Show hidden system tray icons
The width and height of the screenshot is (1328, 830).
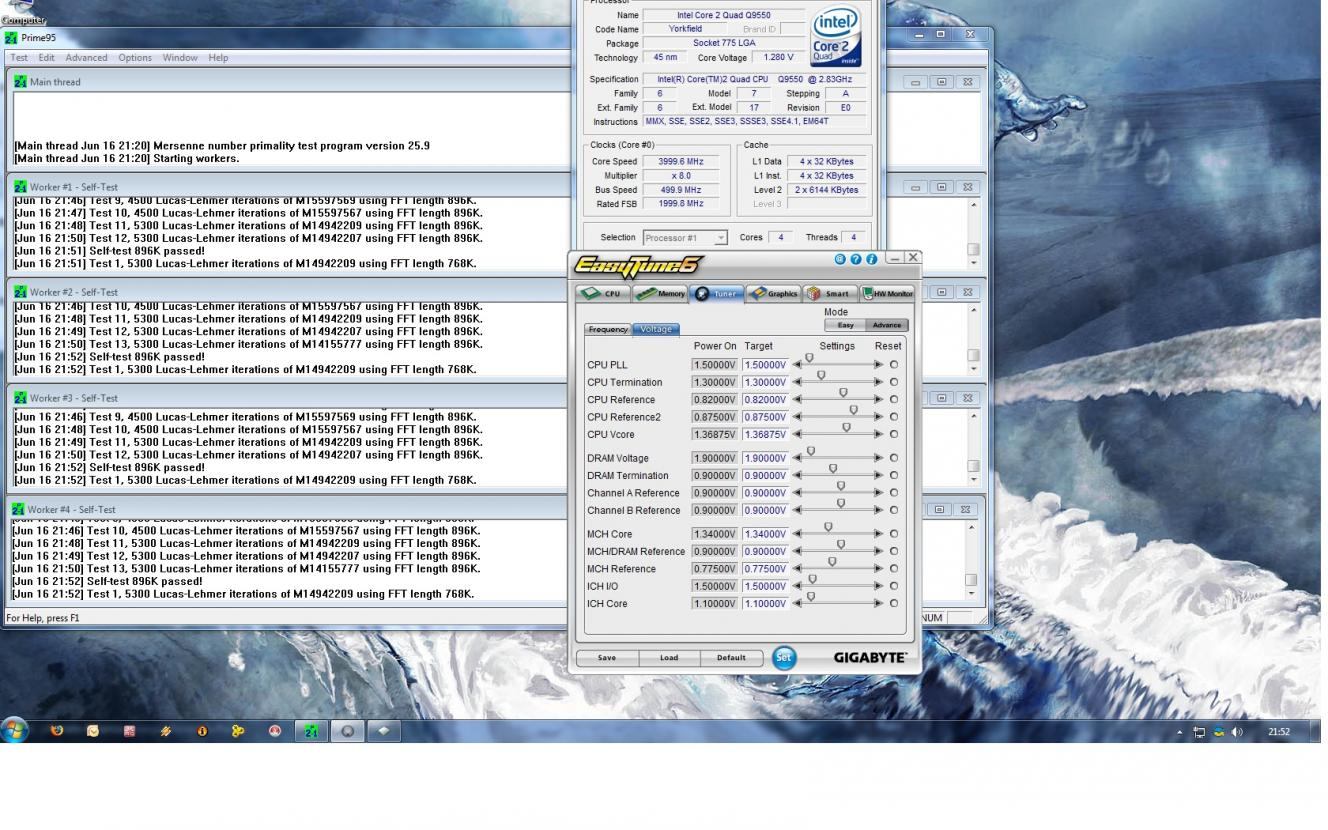click(x=1179, y=732)
